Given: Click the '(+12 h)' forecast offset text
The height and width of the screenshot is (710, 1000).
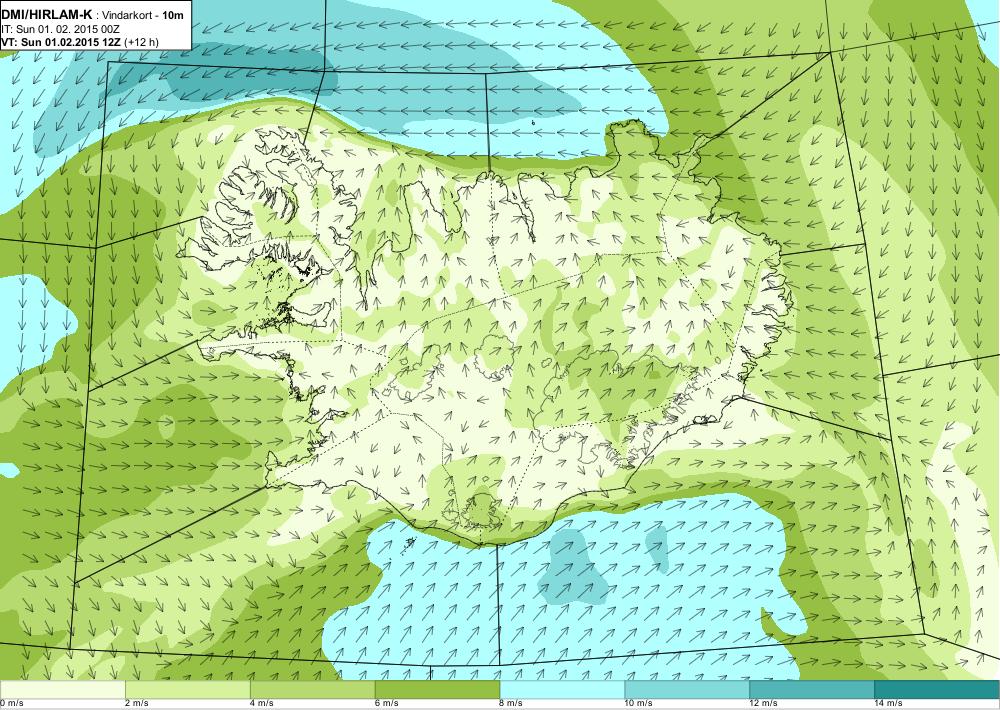Looking at the screenshot, I should (x=142, y=42).
